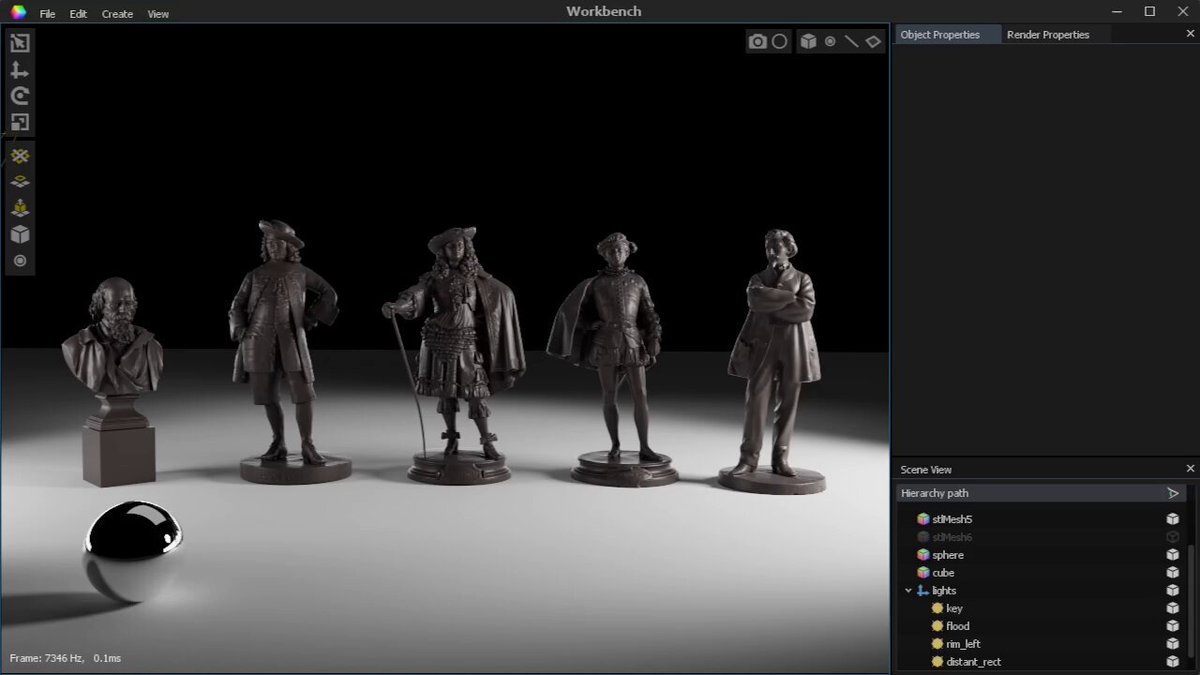The image size is (1200, 675).
Task: Pick the scale tool
Action: pos(20,122)
